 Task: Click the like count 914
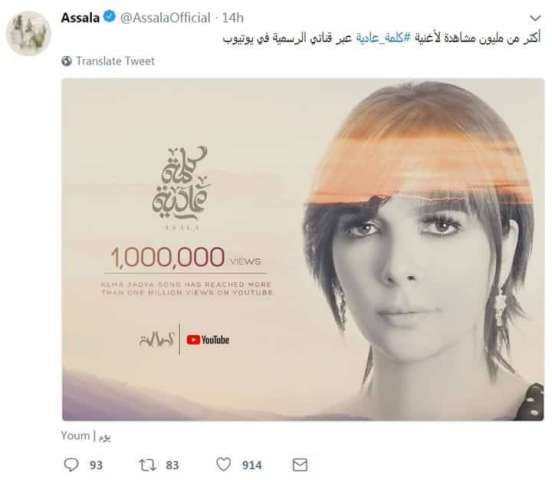[x=252, y=465]
